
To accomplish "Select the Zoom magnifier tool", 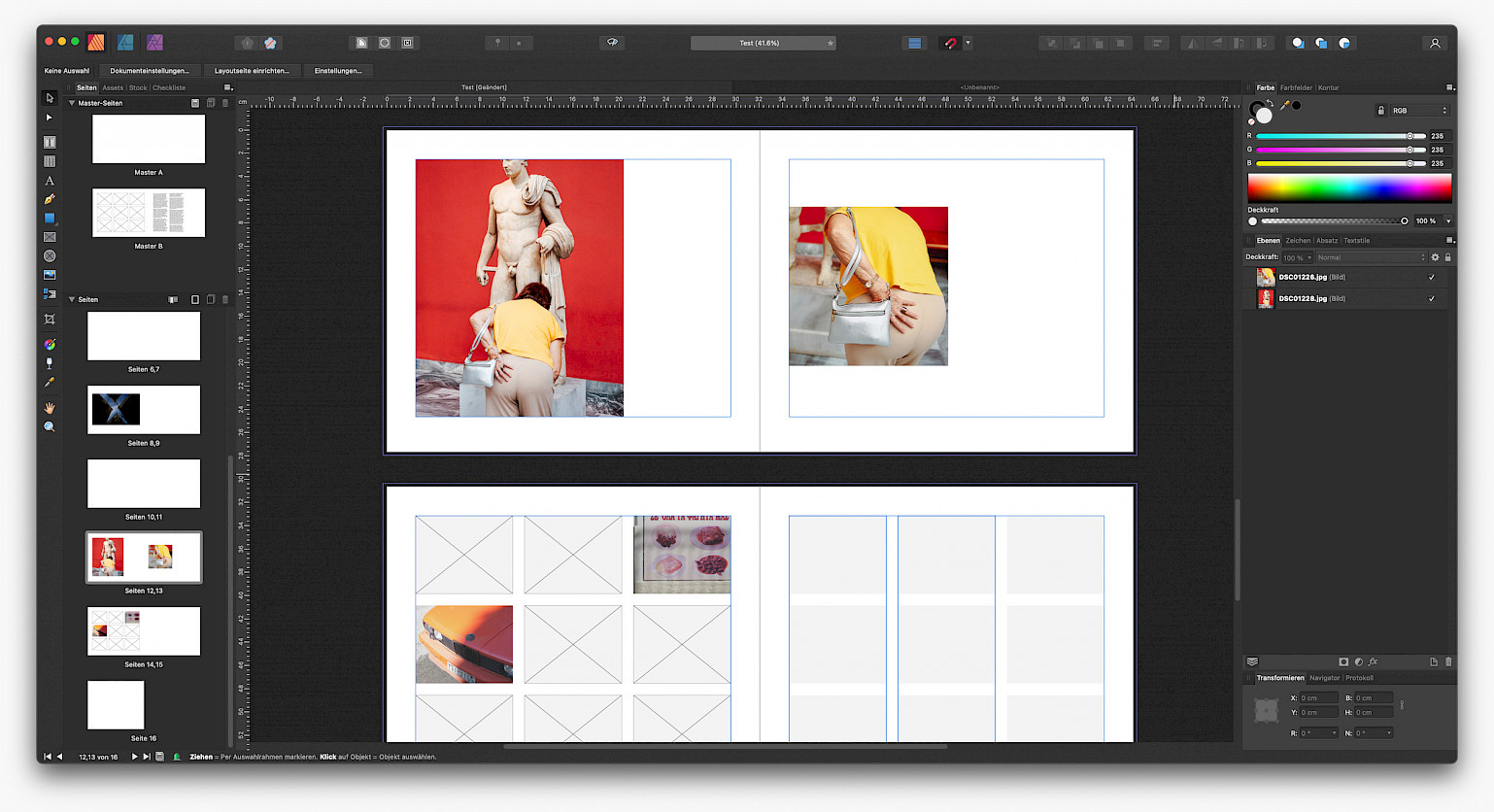I will 50,427.
